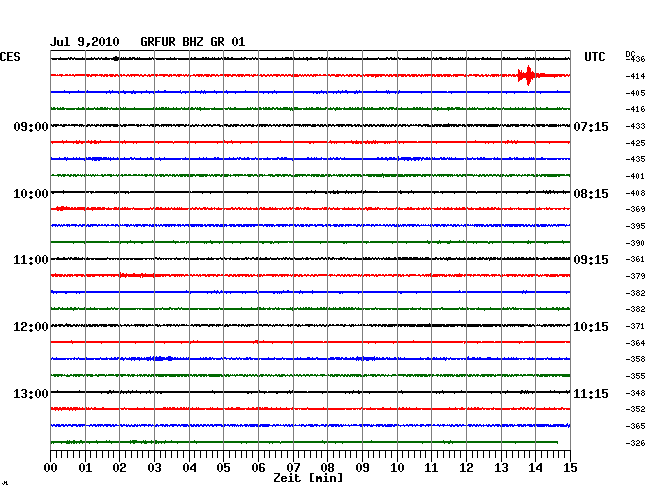
Task: Click the date label Jul 9,2010
Action: click(85, 42)
